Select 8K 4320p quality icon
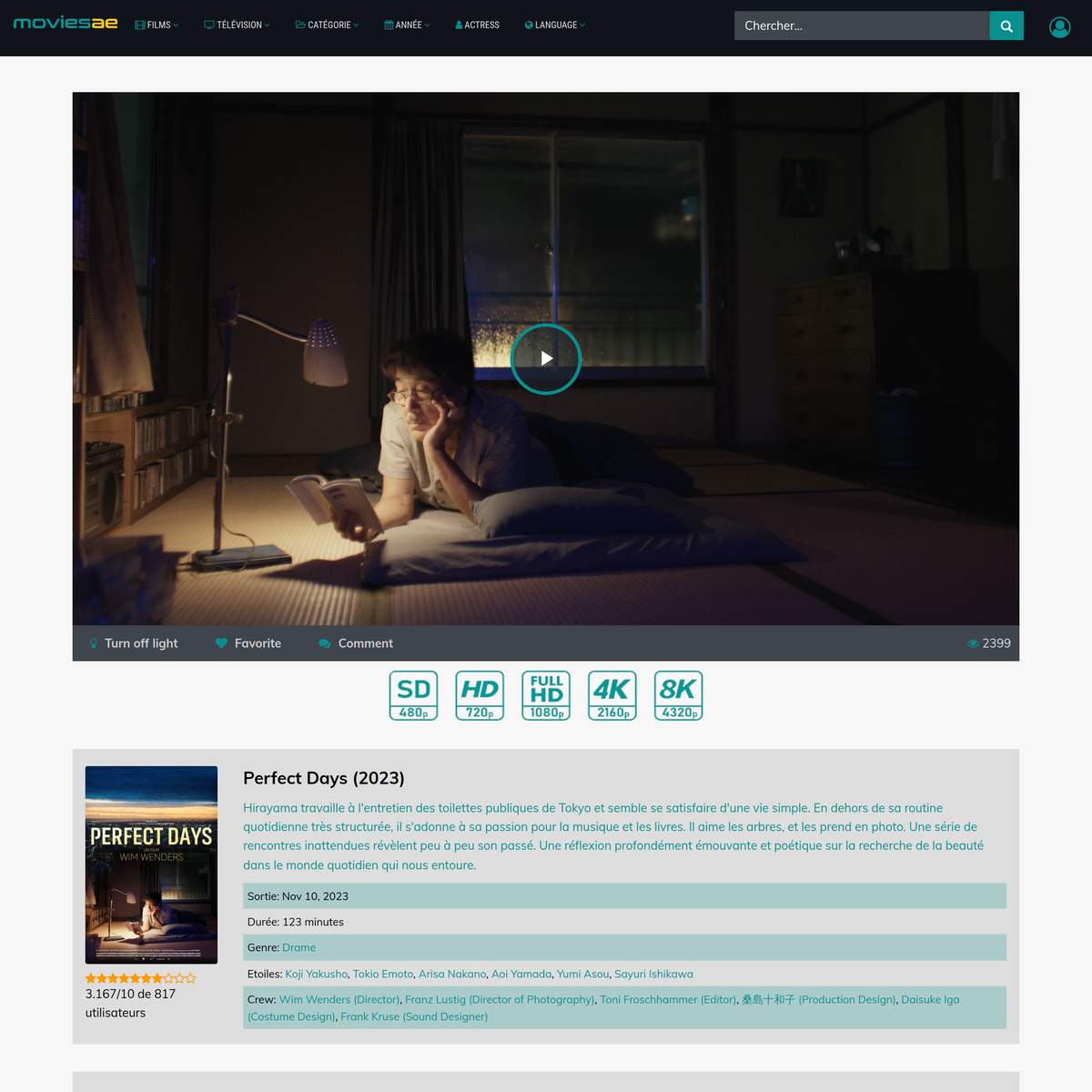 [679, 695]
